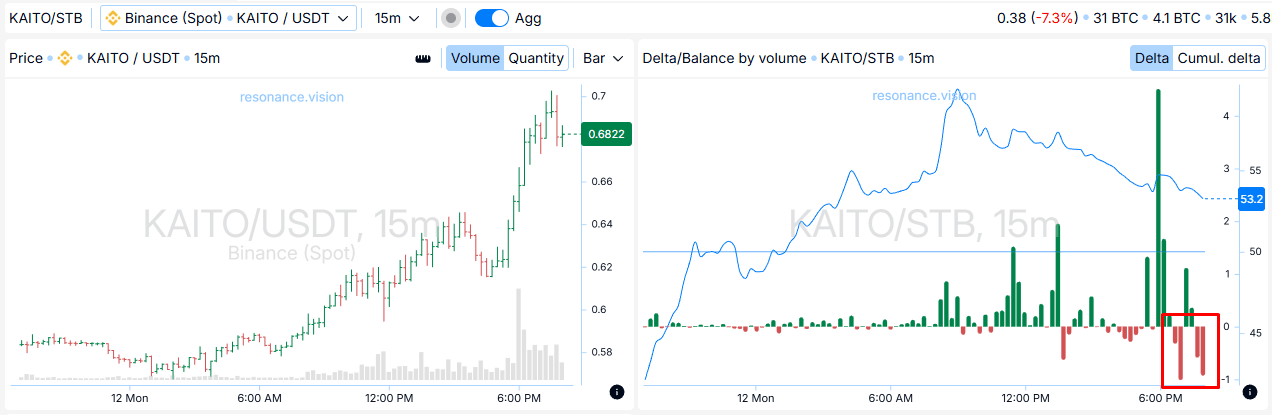Select Volume display mode
The width and height of the screenshot is (1272, 415).
pos(475,58)
